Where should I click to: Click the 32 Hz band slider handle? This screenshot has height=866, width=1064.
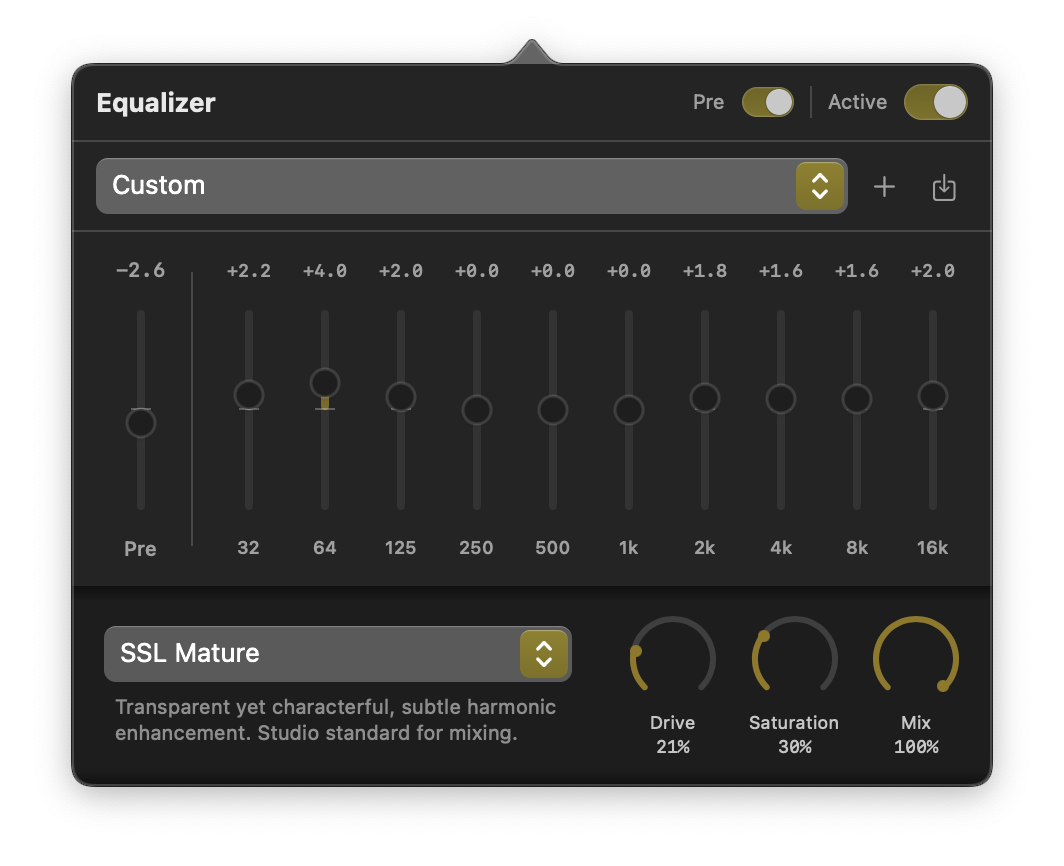tap(249, 395)
